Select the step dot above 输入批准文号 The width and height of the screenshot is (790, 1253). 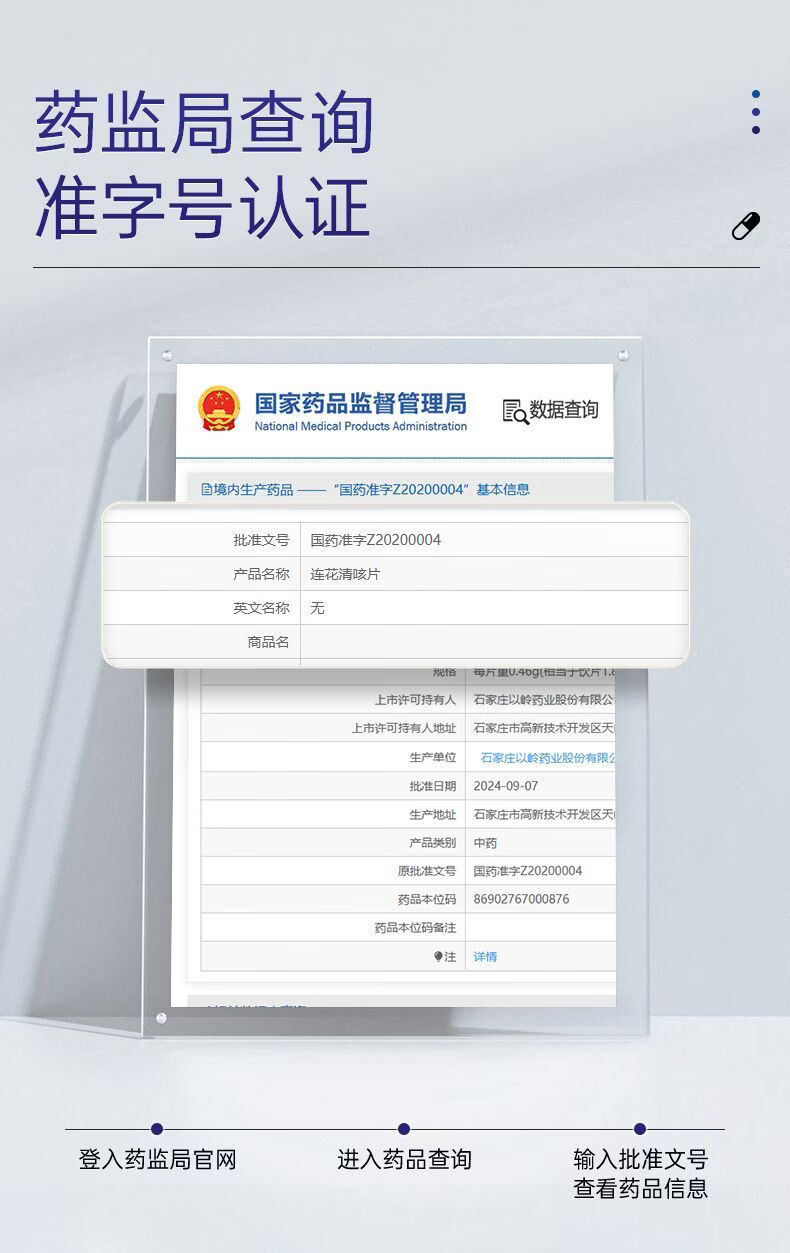[x=640, y=1129]
